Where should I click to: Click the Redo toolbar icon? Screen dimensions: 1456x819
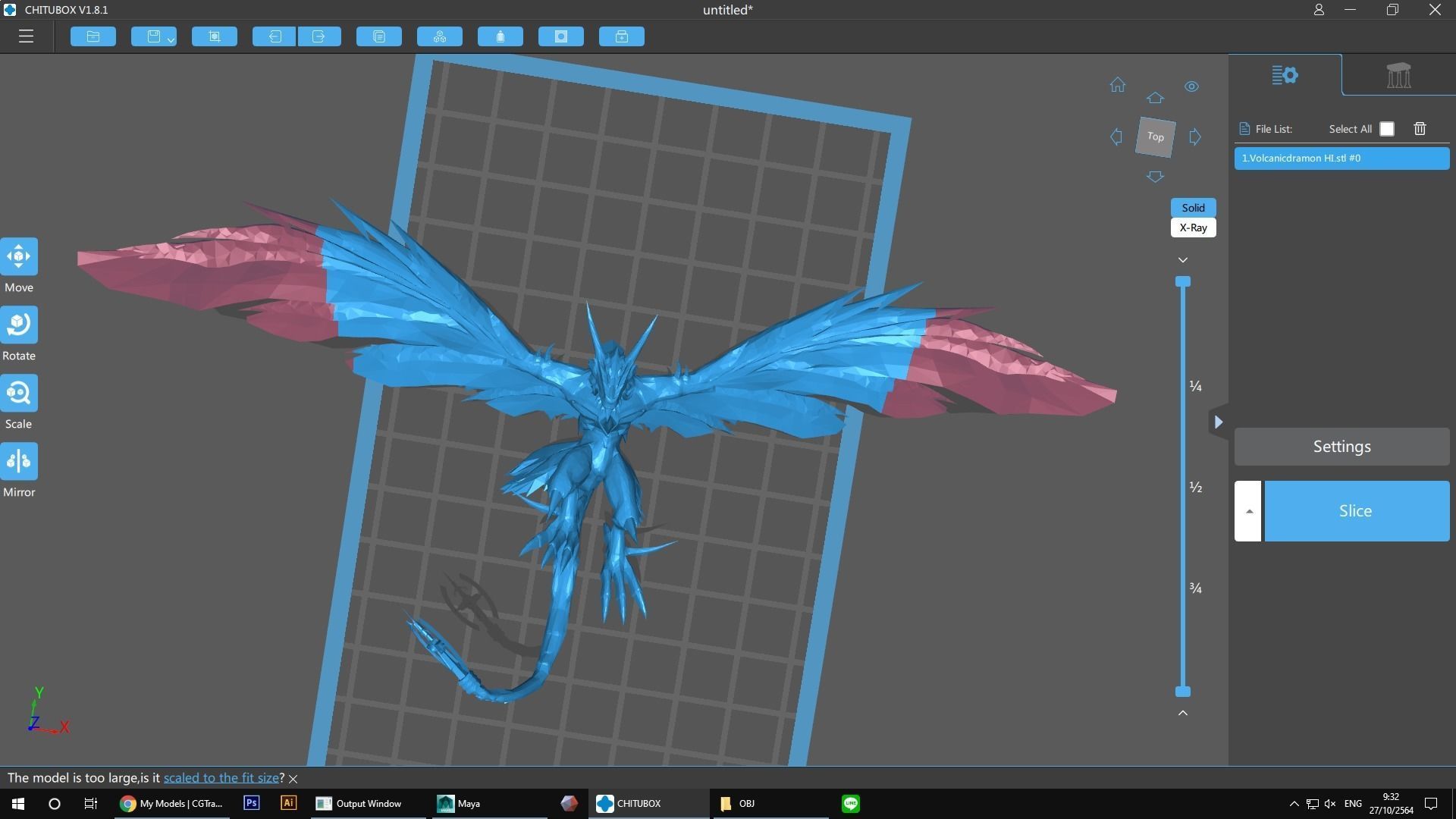click(319, 36)
